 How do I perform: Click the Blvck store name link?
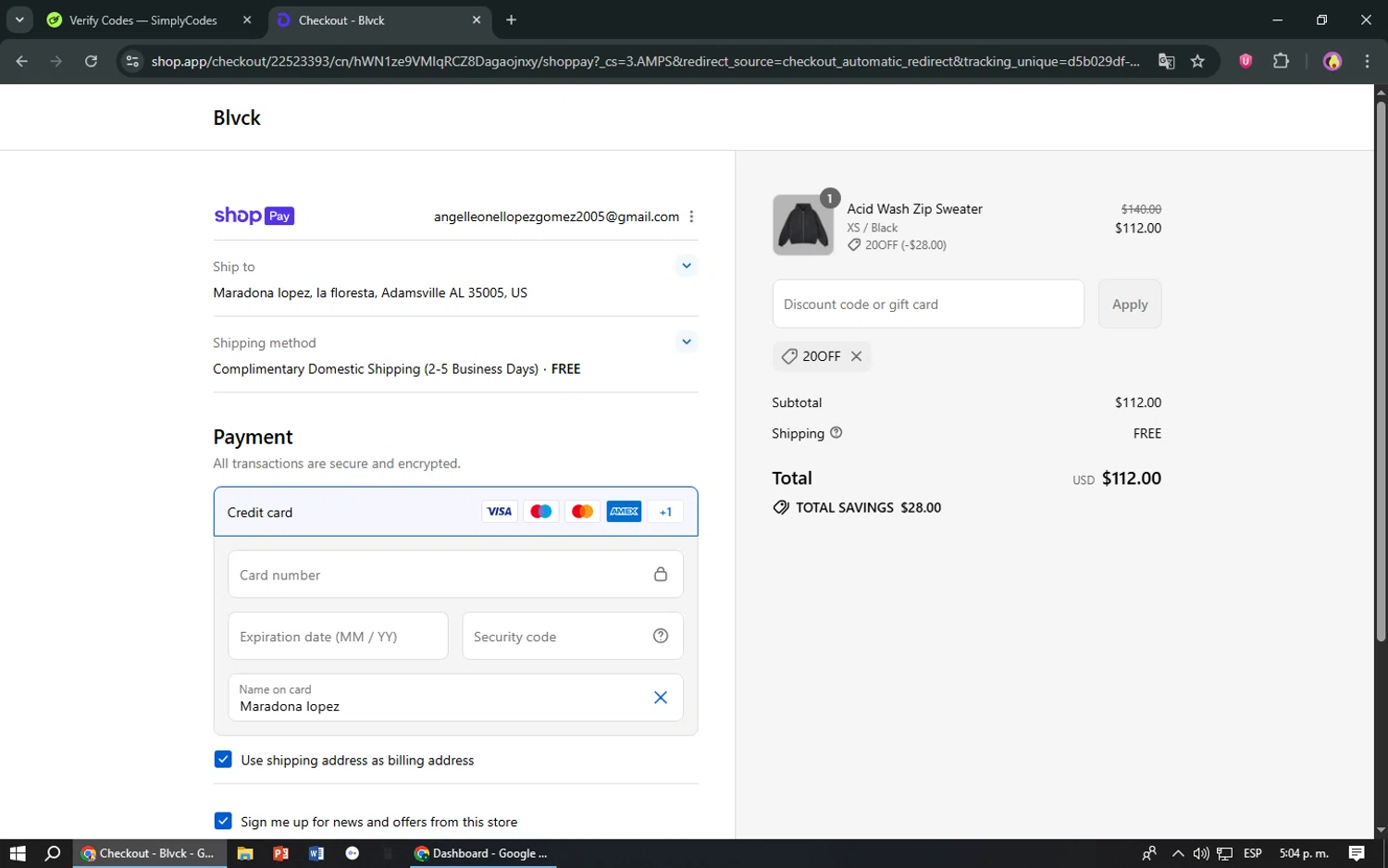237,118
